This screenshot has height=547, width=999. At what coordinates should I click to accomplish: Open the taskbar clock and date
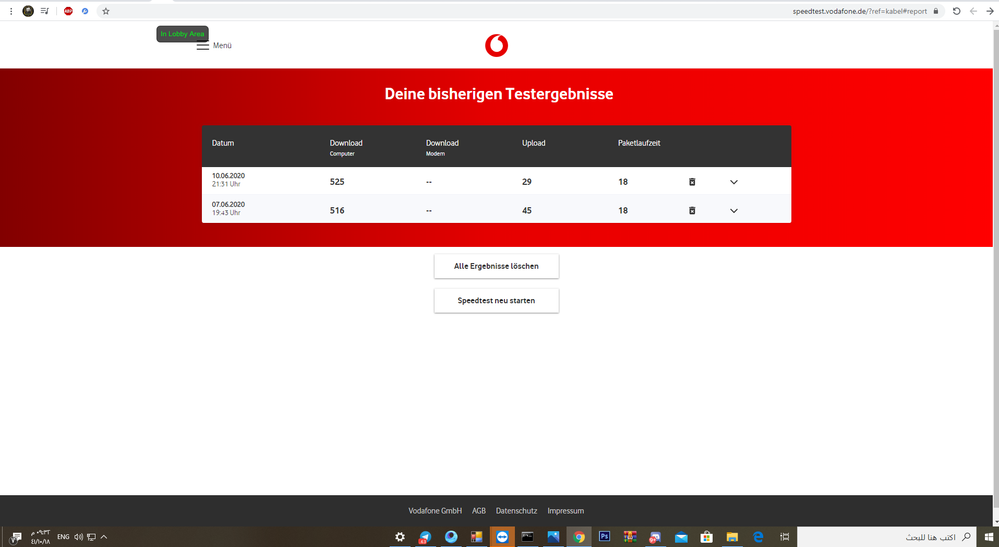click(40, 537)
